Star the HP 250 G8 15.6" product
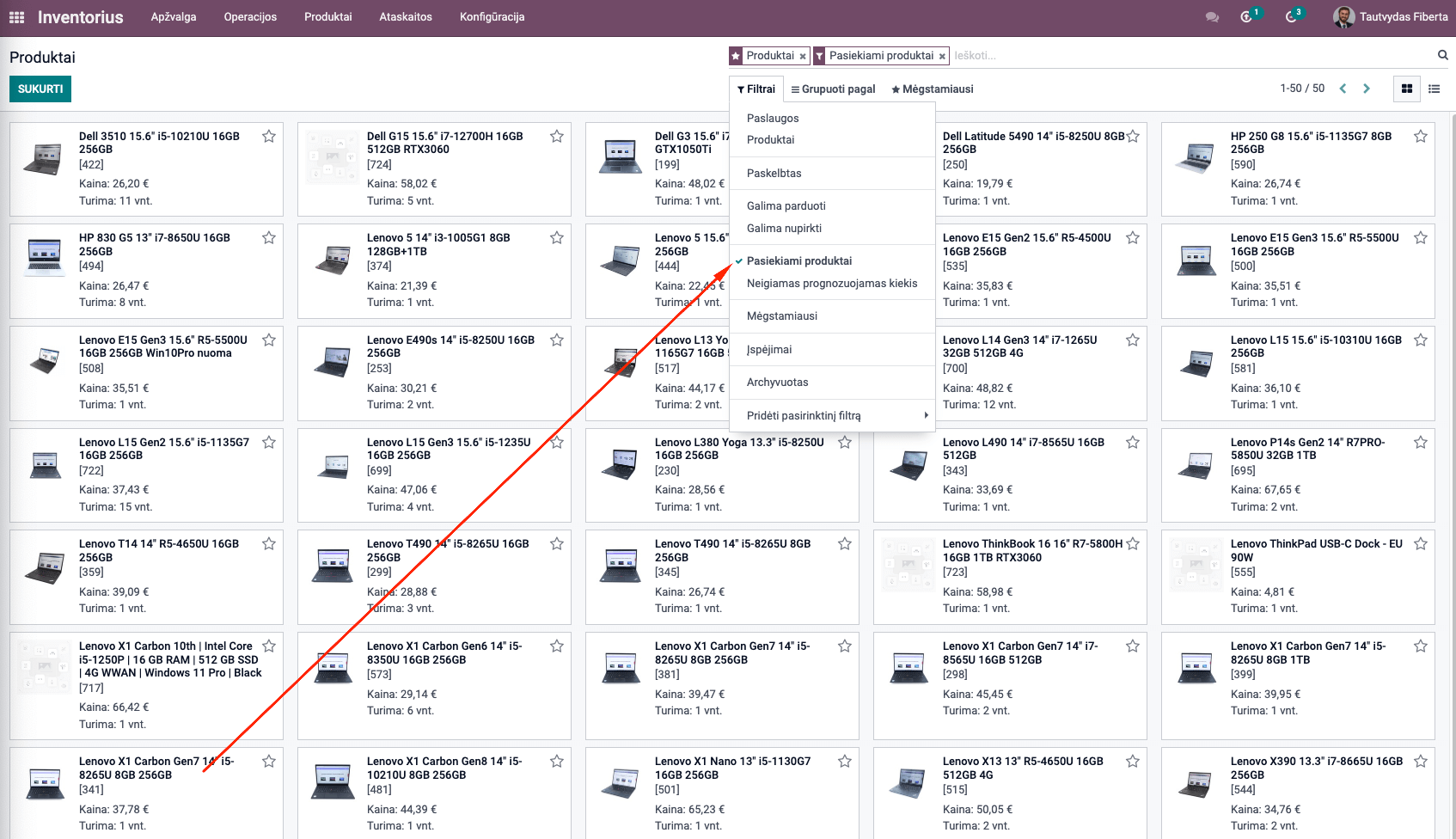This screenshot has height=839, width=1456. click(x=1421, y=136)
